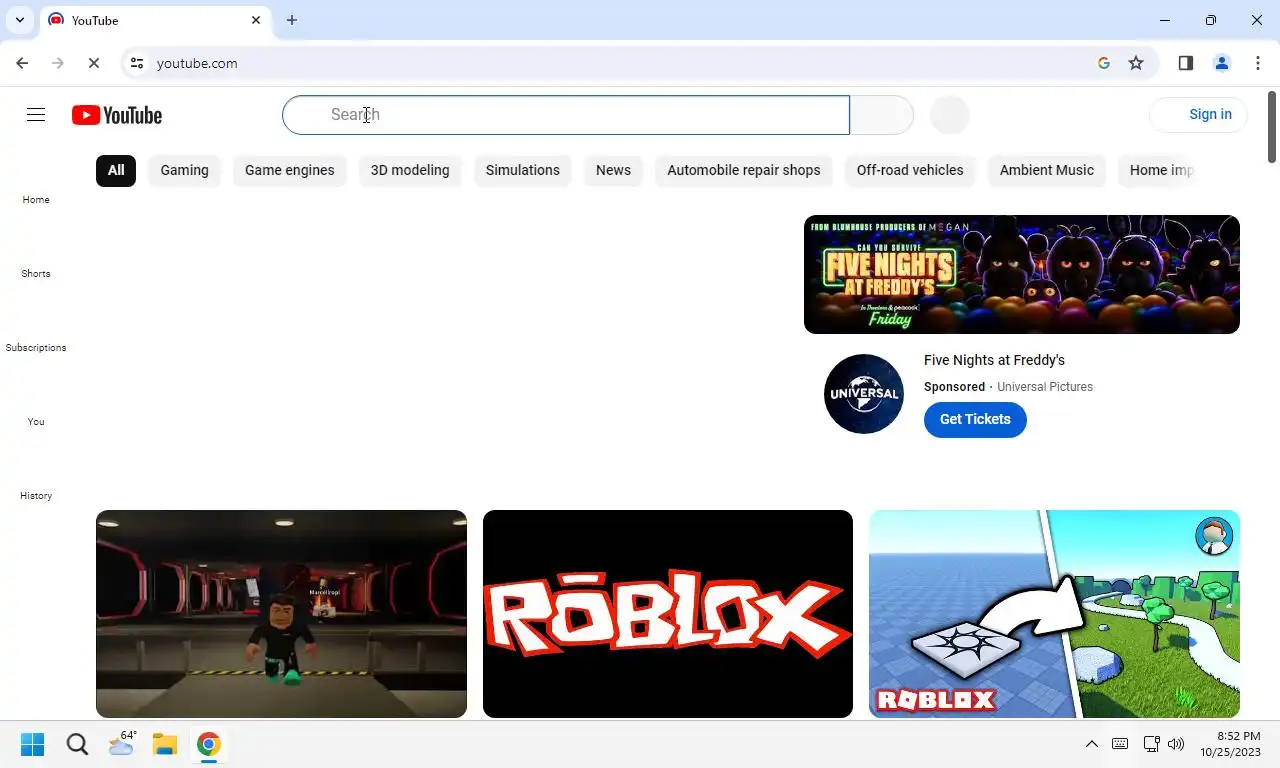This screenshot has width=1280, height=768.
Task: Open Chrome three-dot menu
Action: click(1258, 63)
